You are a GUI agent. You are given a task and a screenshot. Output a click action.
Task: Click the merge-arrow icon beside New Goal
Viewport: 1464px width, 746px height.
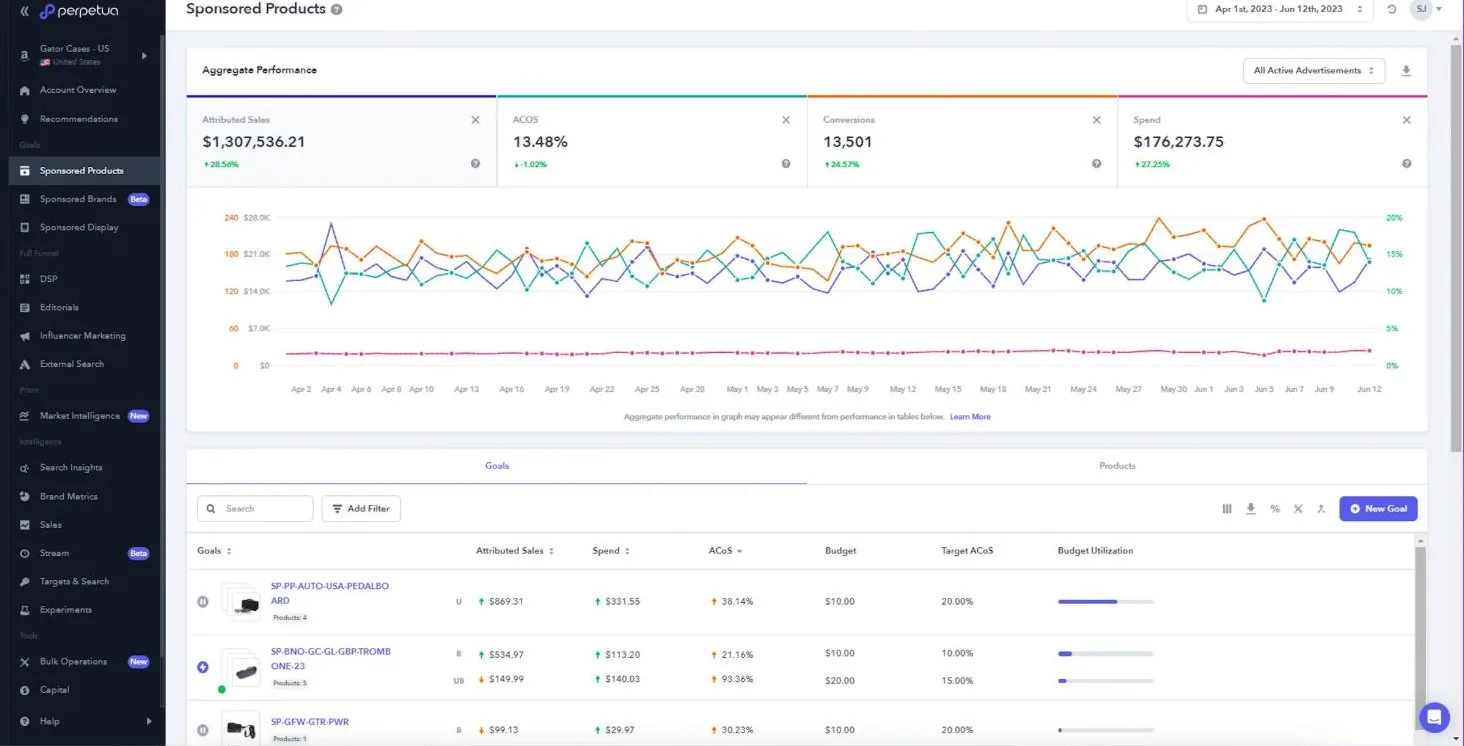(x=1321, y=509)
